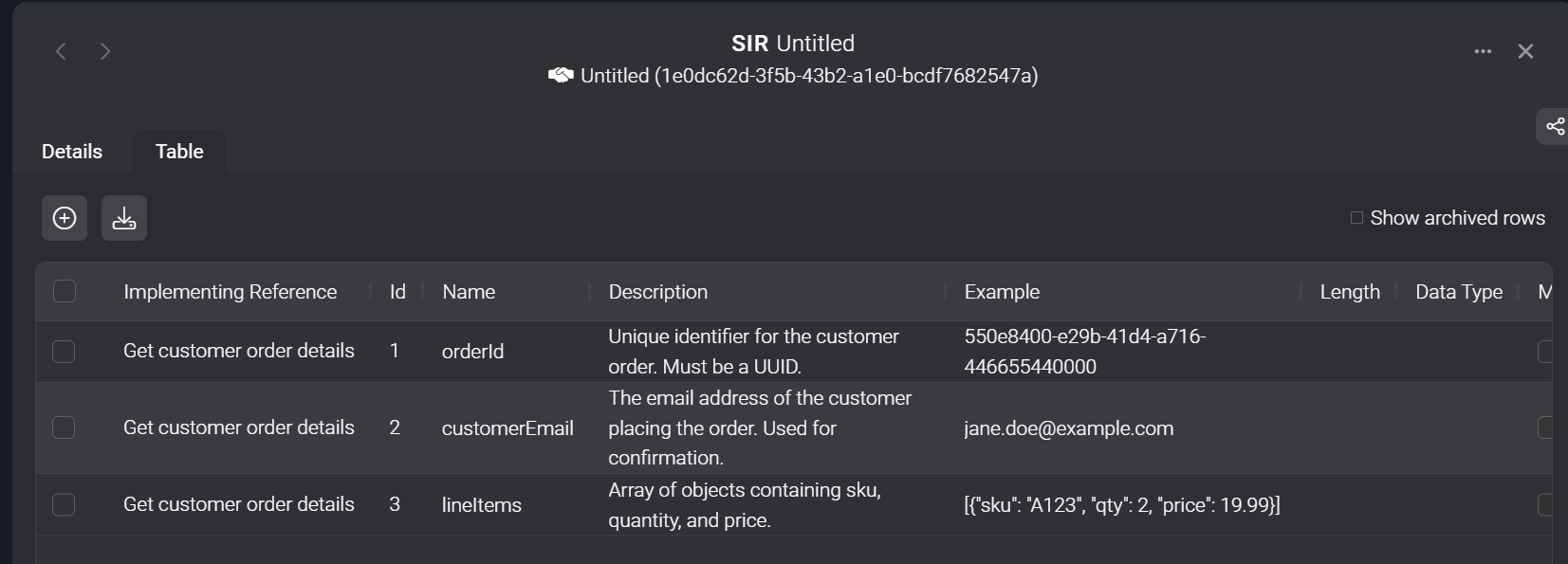Click the Description column header
The width and height of the screenshot is (1568, 564).
(x=657, y=292)
